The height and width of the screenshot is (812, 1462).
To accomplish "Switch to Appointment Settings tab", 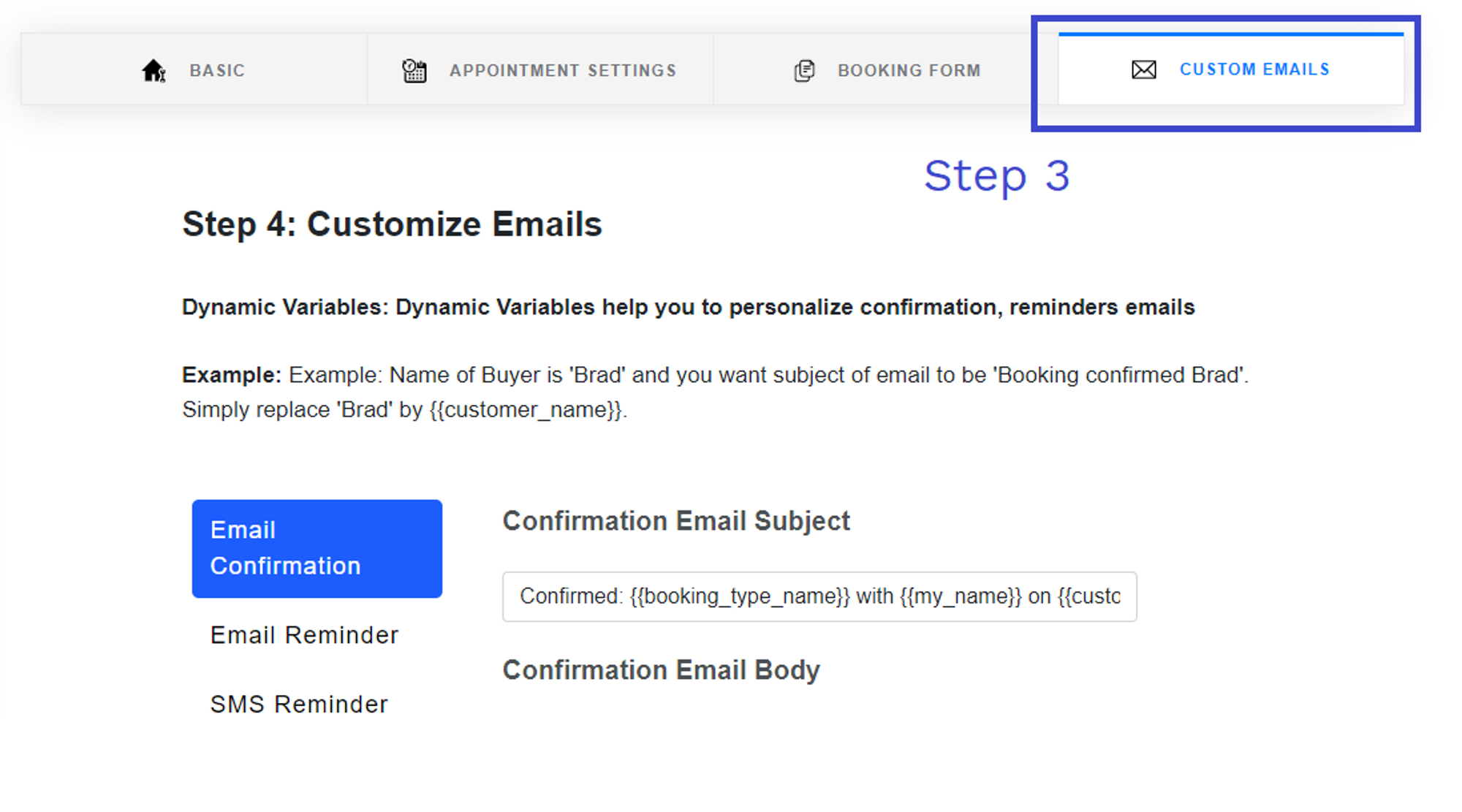I will click(x=540, y=69).
